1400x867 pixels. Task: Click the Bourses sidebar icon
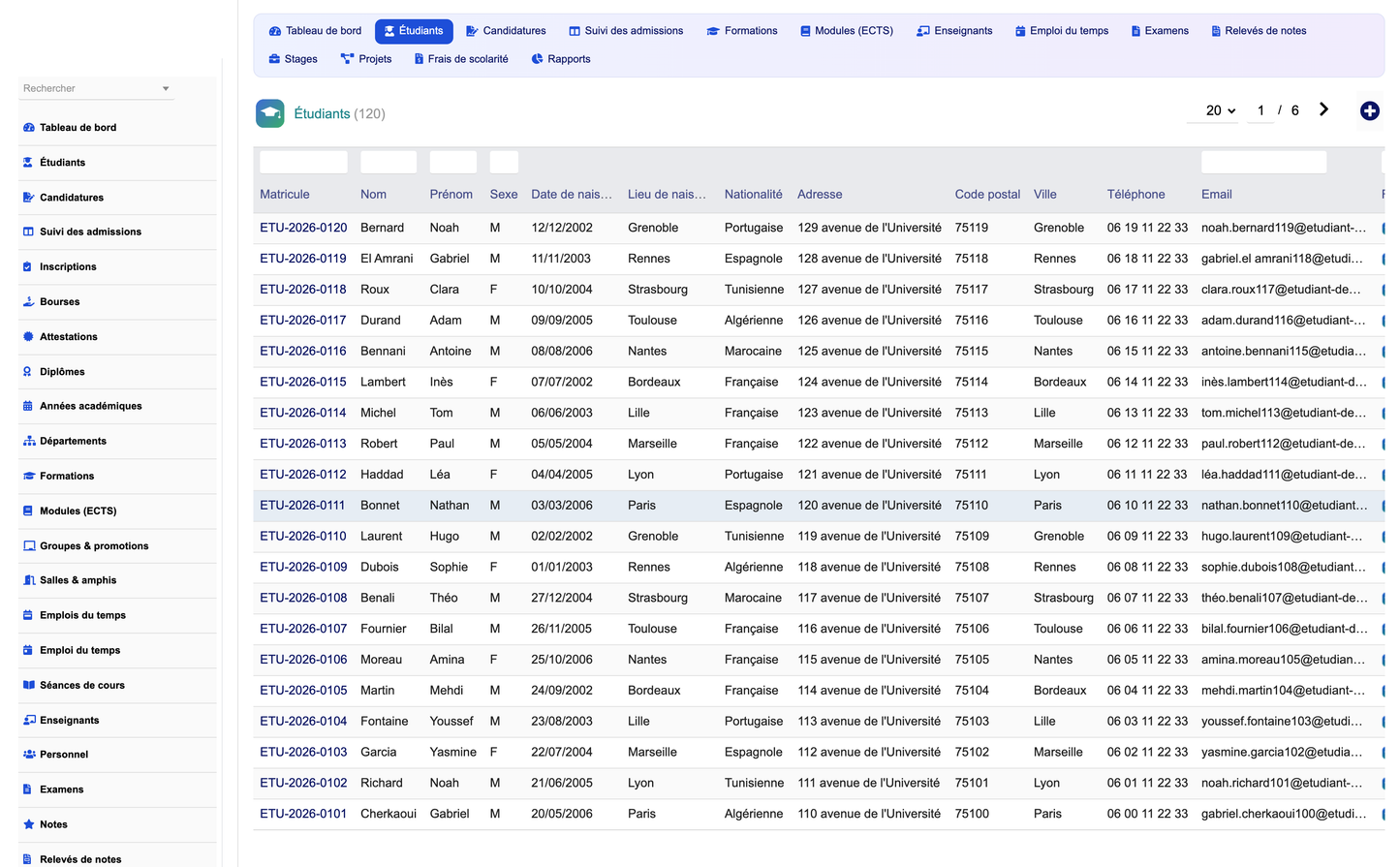pos(28,301)
